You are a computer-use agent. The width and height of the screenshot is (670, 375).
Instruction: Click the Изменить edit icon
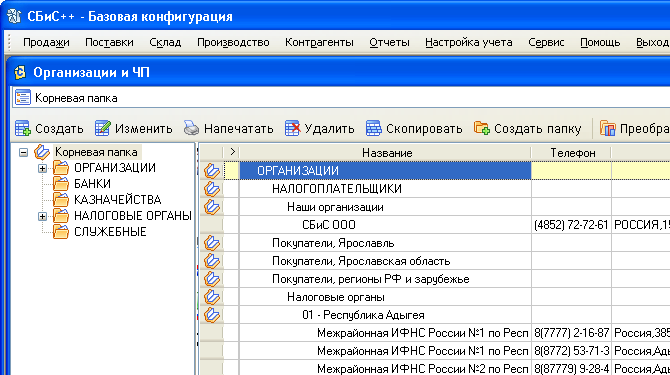103,128
